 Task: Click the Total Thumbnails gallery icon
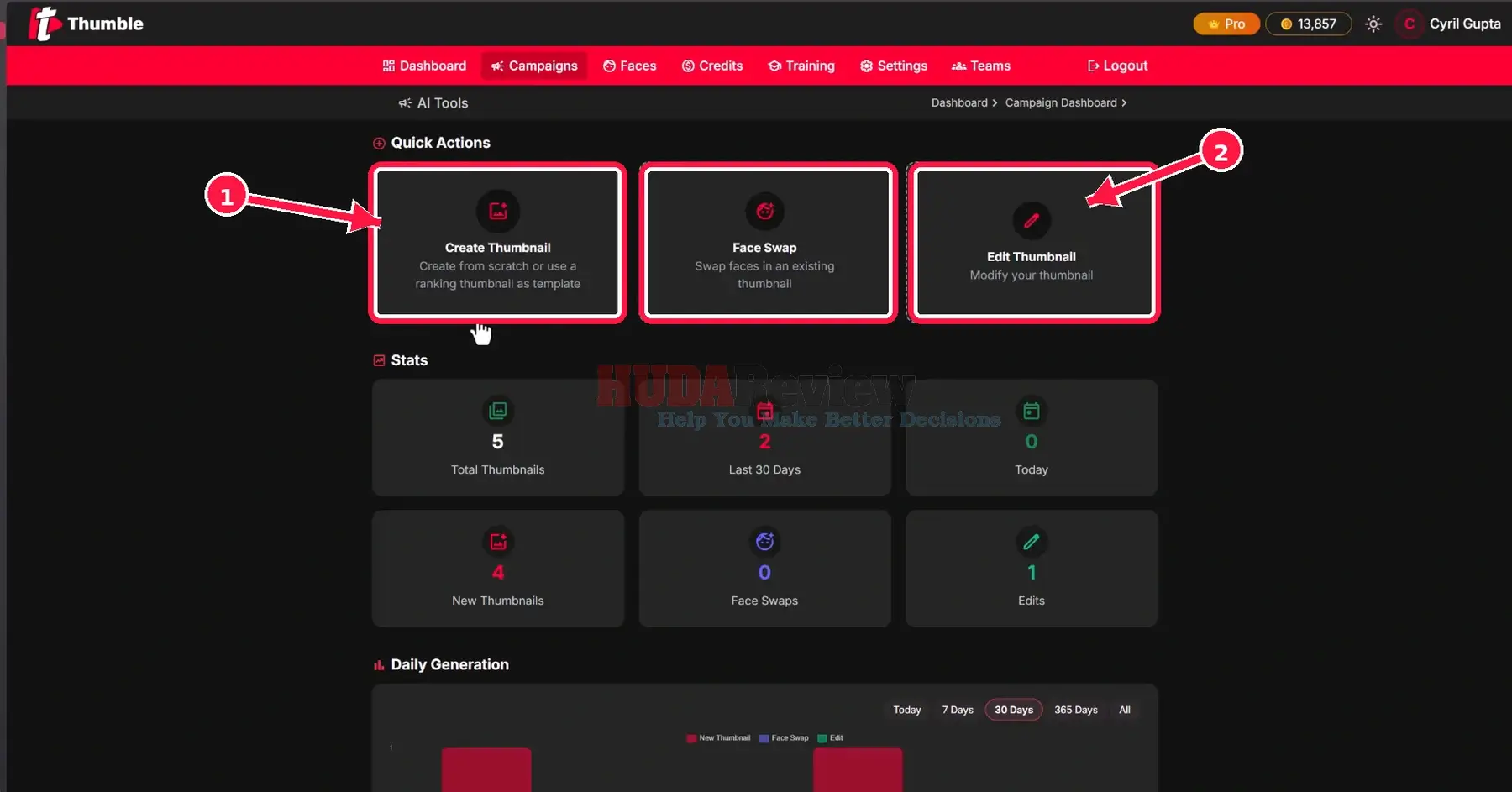point(498,411)
